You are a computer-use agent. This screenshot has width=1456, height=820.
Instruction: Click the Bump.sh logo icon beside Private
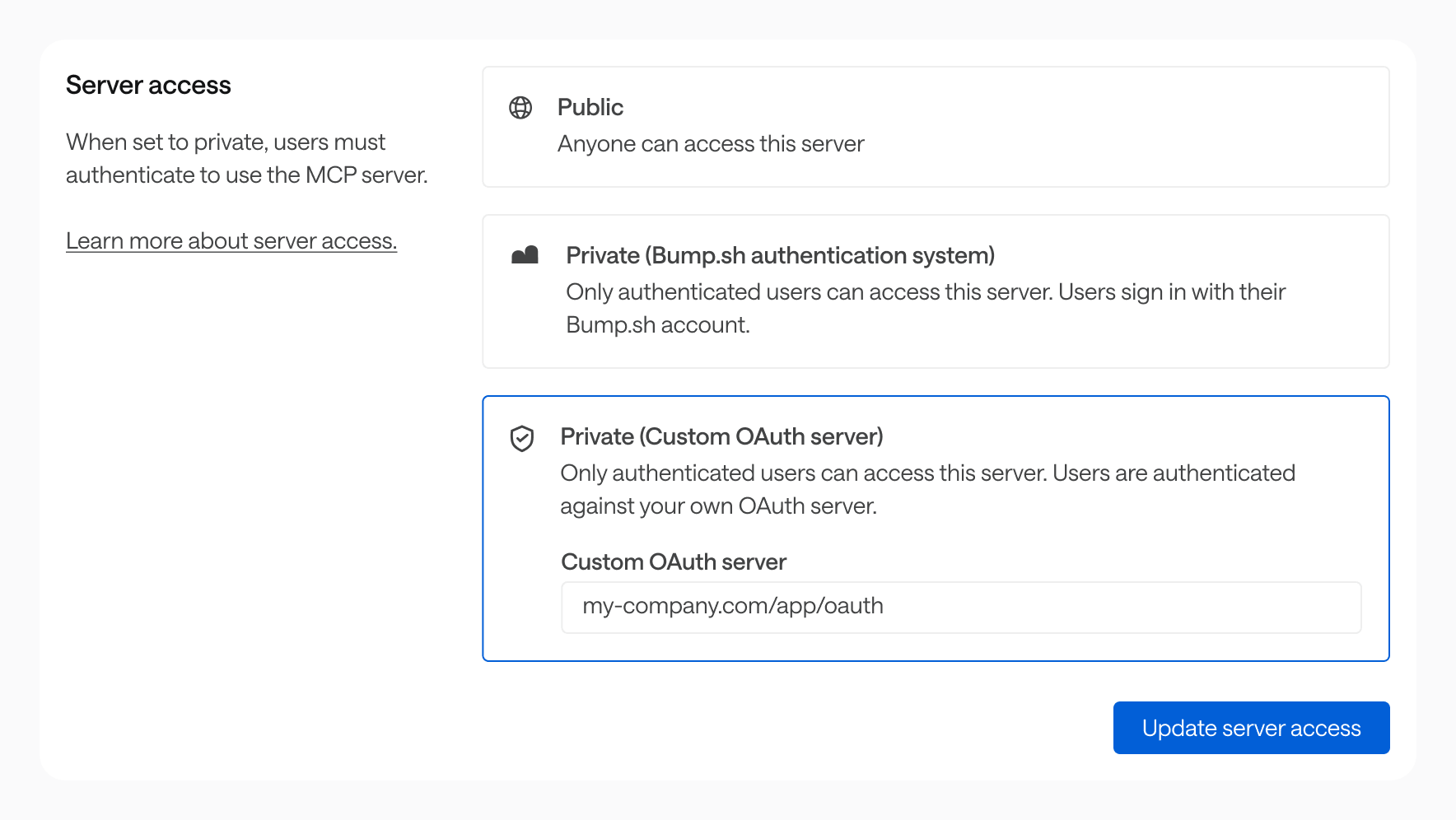(x=525, y=255)
